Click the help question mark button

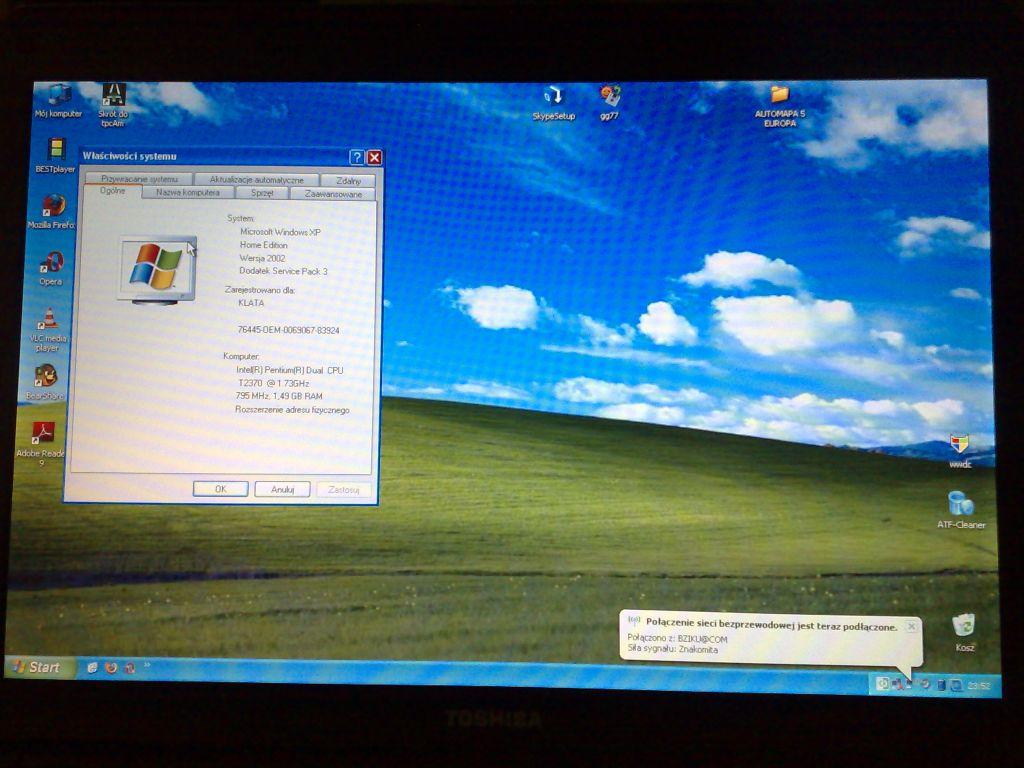pos(357,157)
